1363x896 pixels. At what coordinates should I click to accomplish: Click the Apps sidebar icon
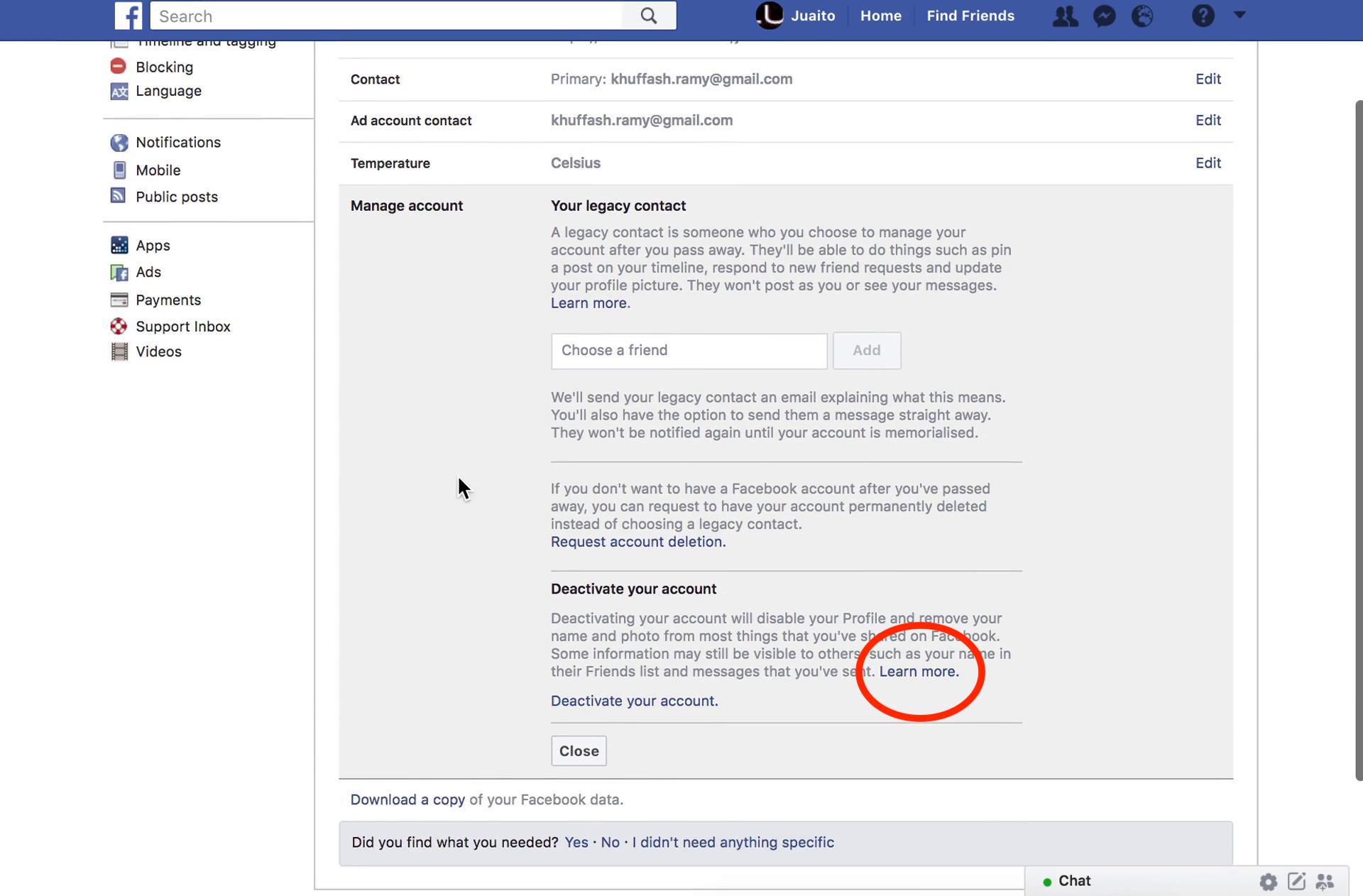tap(119, 246)
